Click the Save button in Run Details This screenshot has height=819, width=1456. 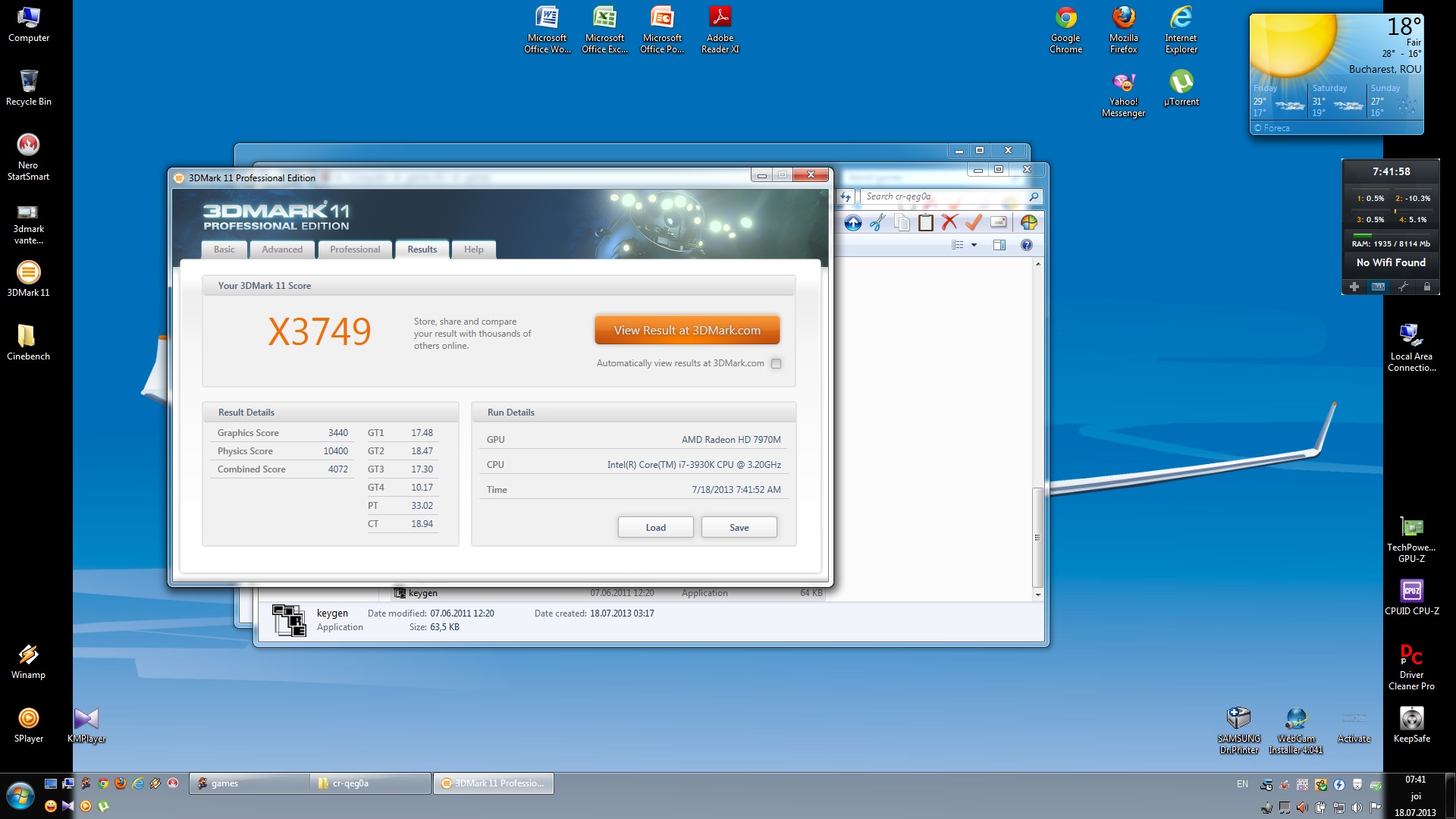point(739,528)
